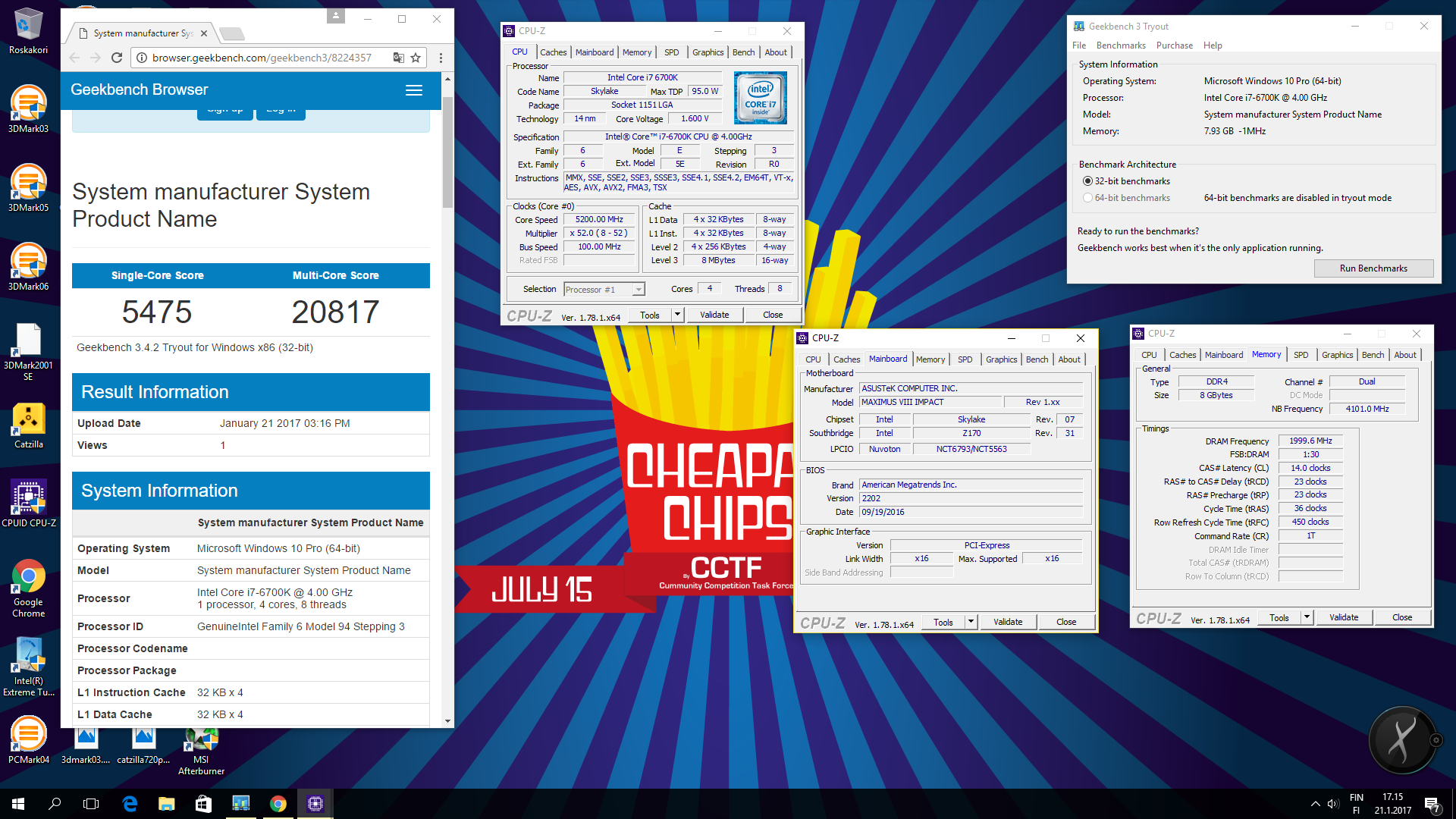
Task: Open Task View in the taskbar
Action: tap(91, 804)
